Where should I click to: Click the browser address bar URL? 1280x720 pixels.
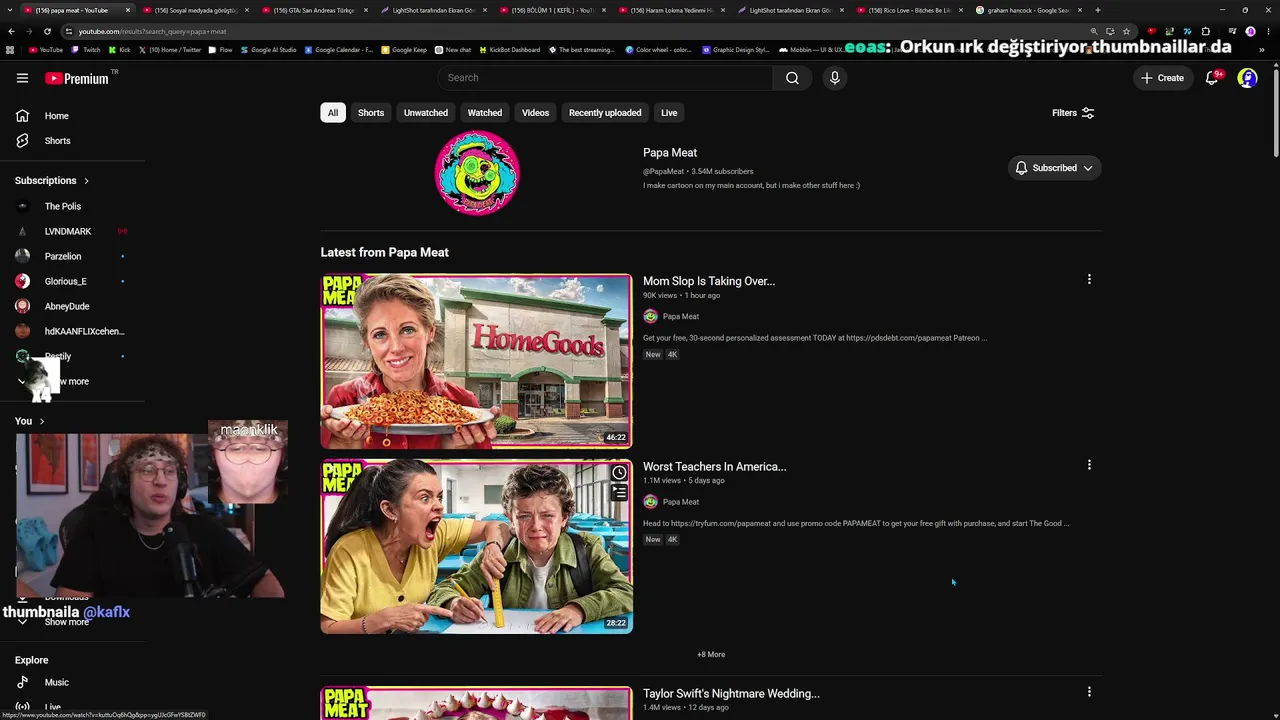tap(152, 31)
